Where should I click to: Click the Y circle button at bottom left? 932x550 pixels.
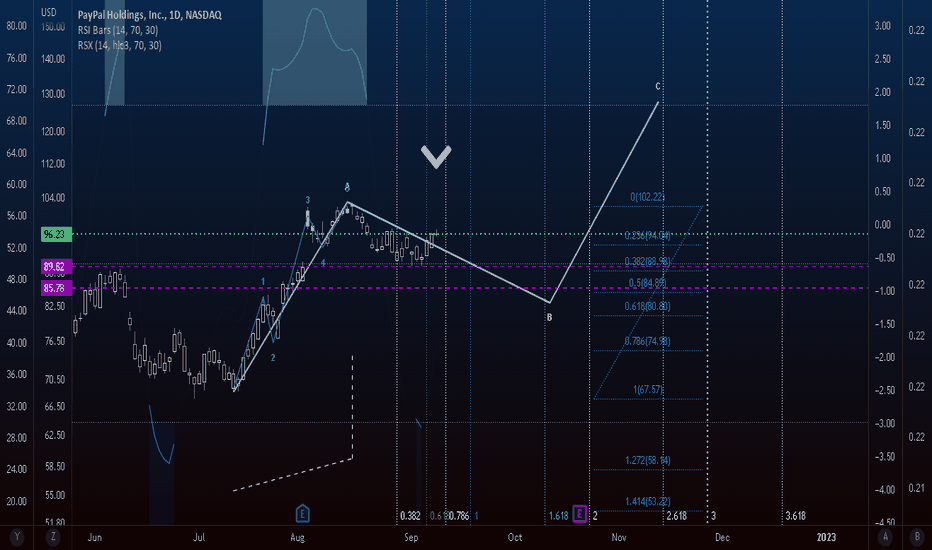[x=17, y=537]
